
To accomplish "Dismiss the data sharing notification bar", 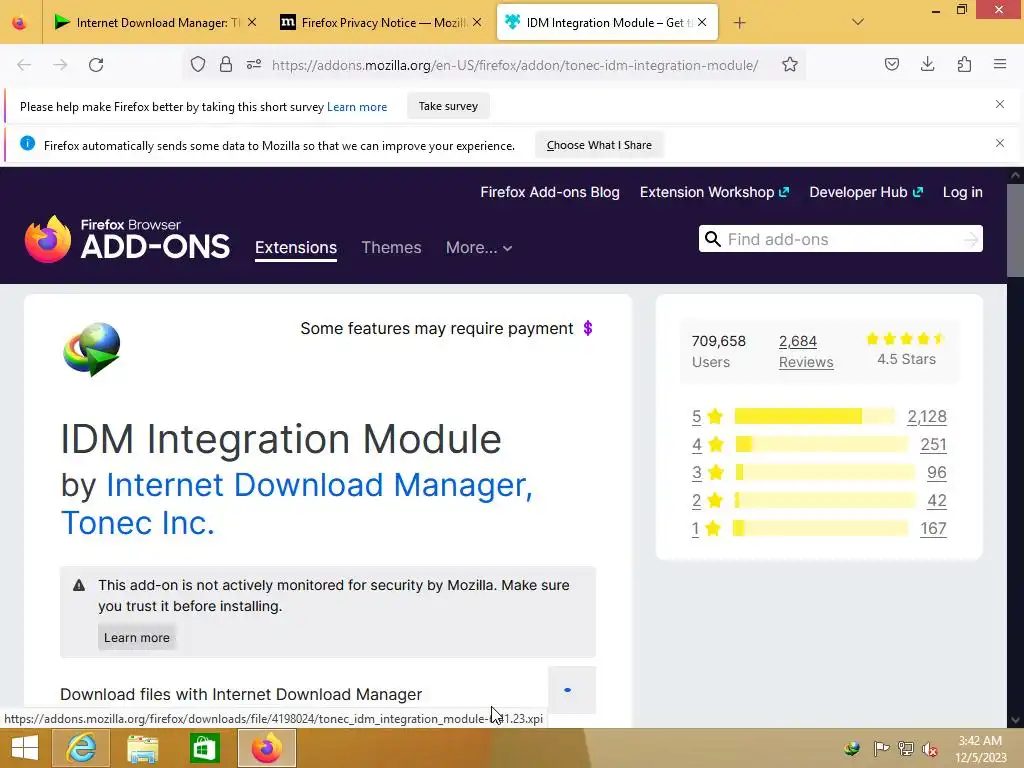I will tap(1000, 143).
